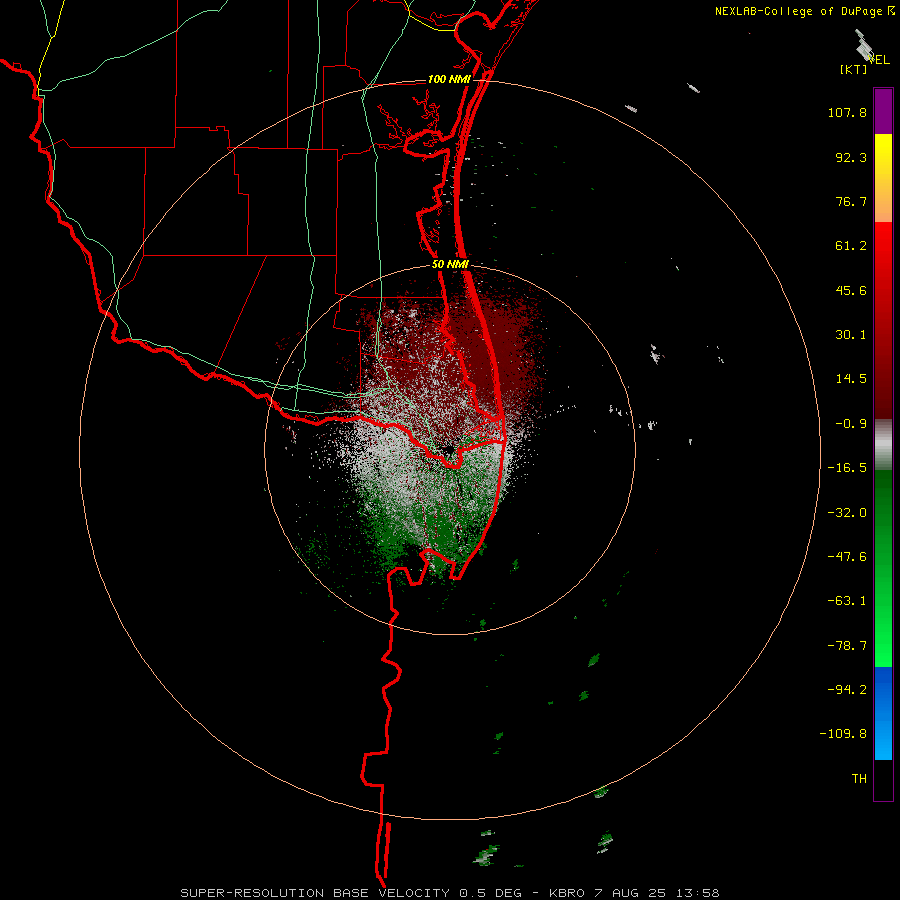Click the -47.6 scale value
Screen dimensions: 900x900
point(847,557)
